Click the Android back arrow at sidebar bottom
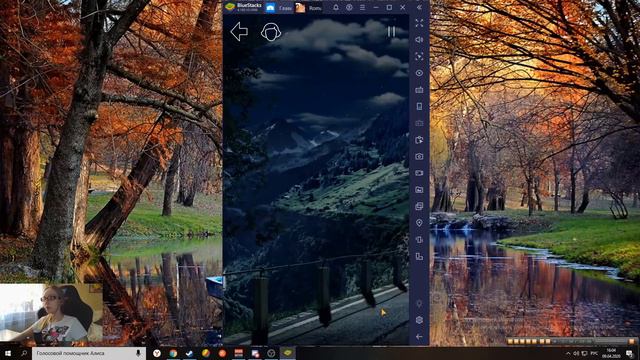 [x=419, y=337]
